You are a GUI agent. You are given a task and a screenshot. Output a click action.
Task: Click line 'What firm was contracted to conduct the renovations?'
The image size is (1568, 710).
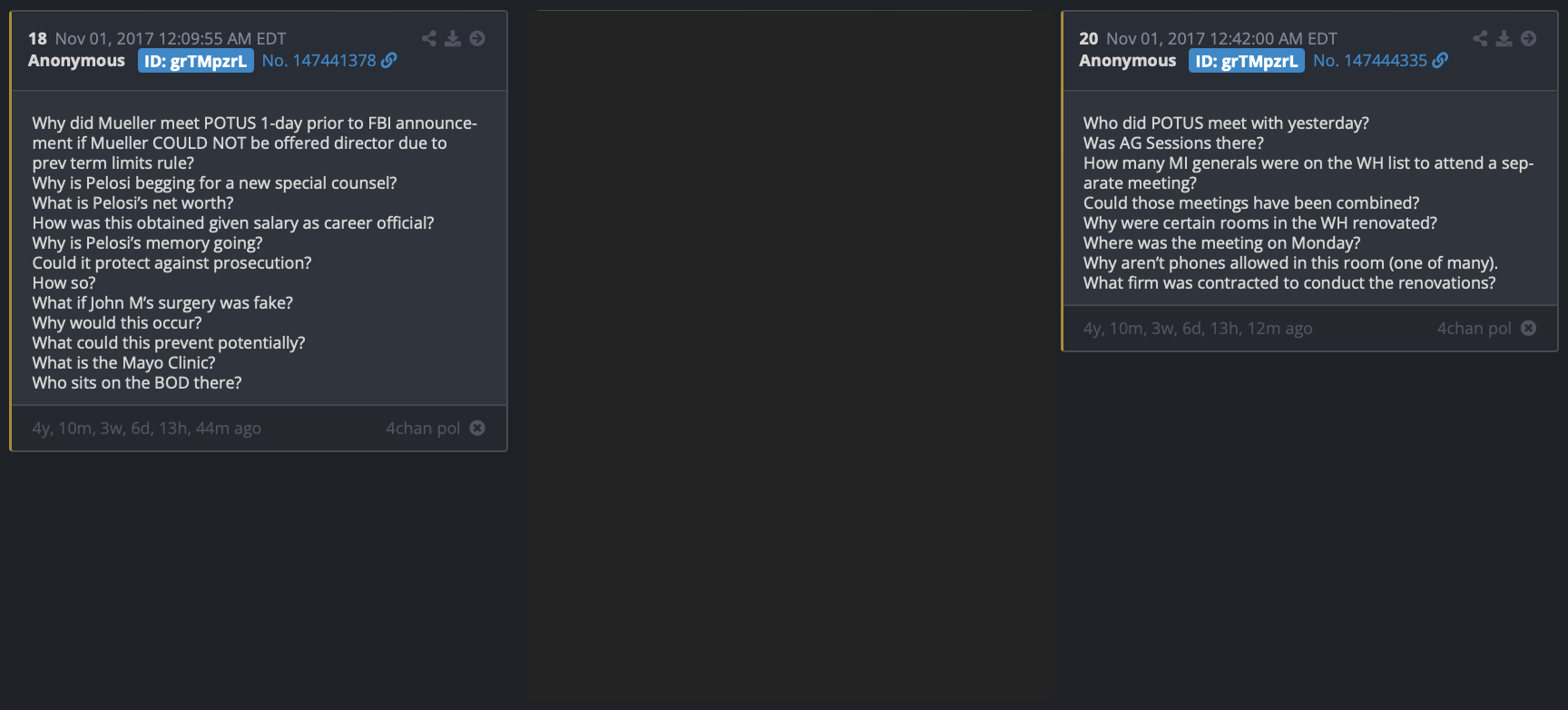click(x=1289, y=282)
